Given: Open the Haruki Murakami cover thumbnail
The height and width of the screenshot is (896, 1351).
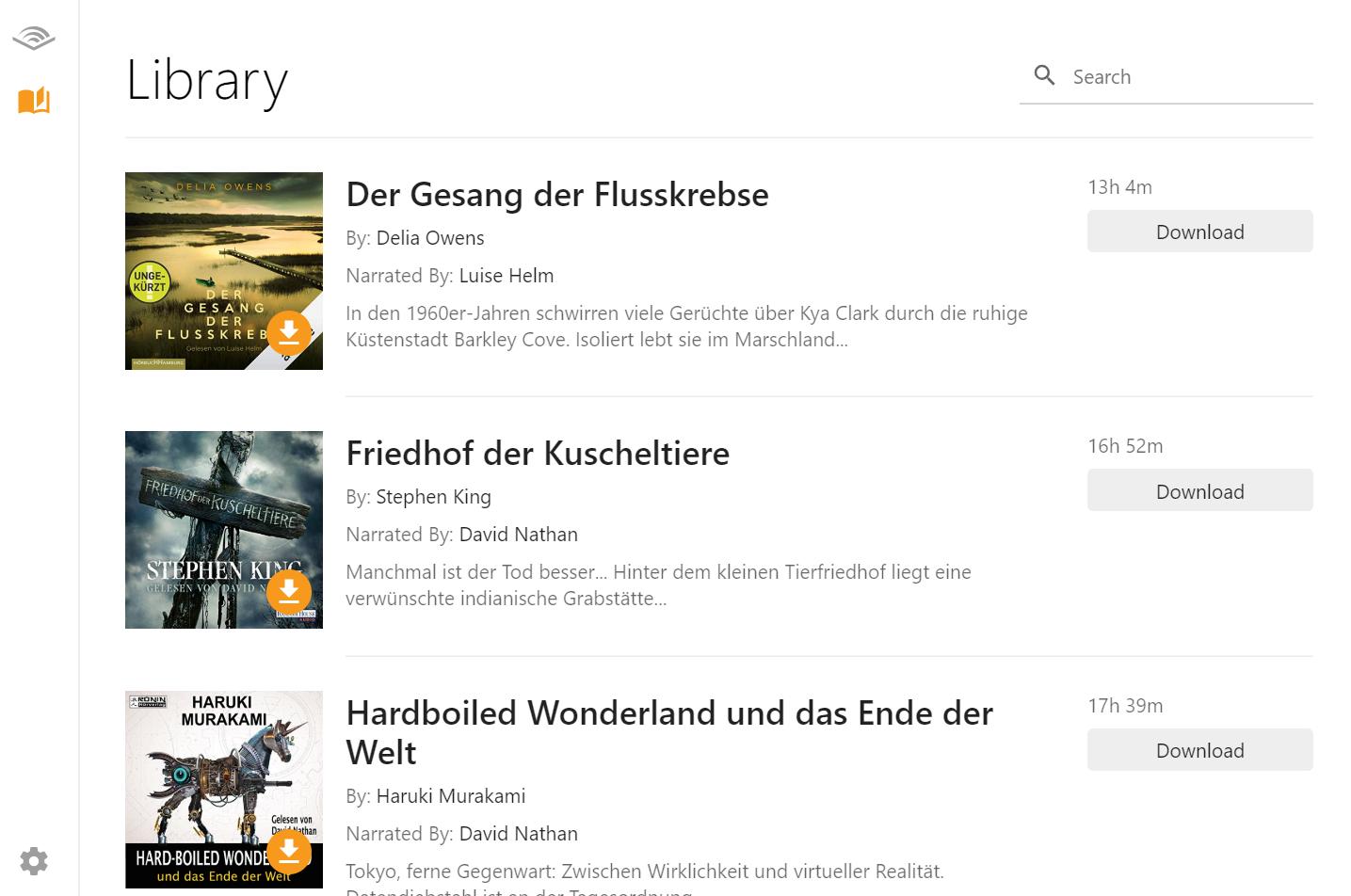Looking at the screenshot, I should (x=223, y=789).
